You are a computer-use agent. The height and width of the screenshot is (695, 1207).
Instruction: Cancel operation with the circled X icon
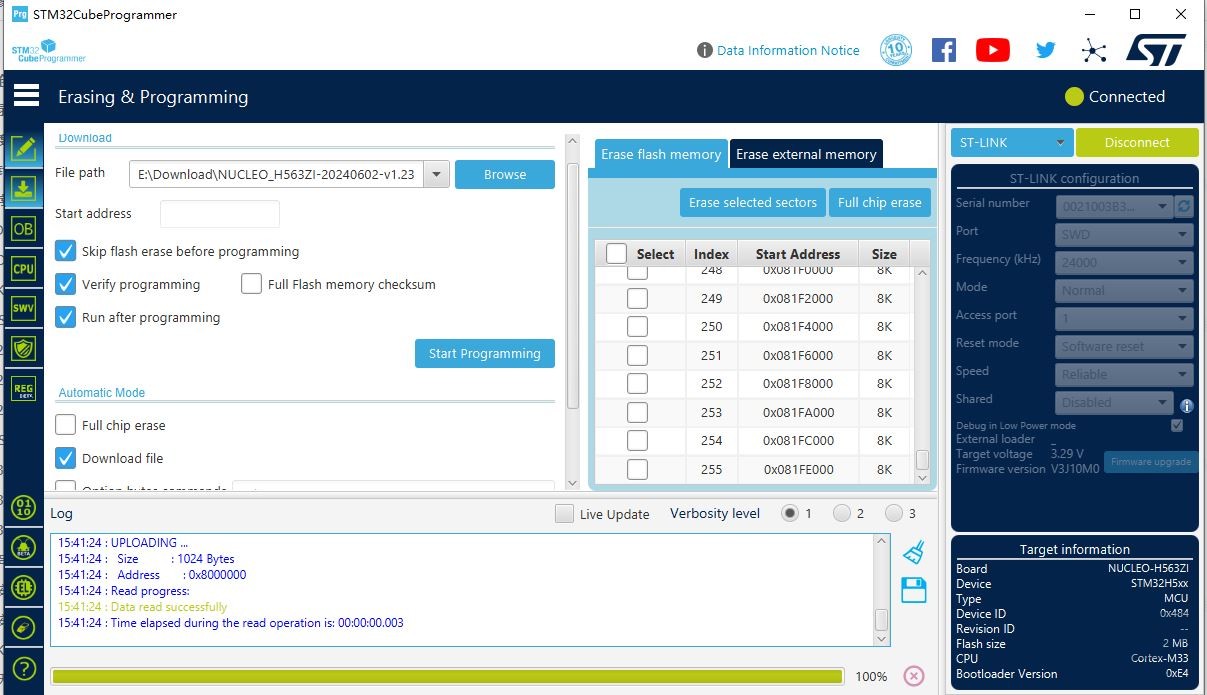914,676
